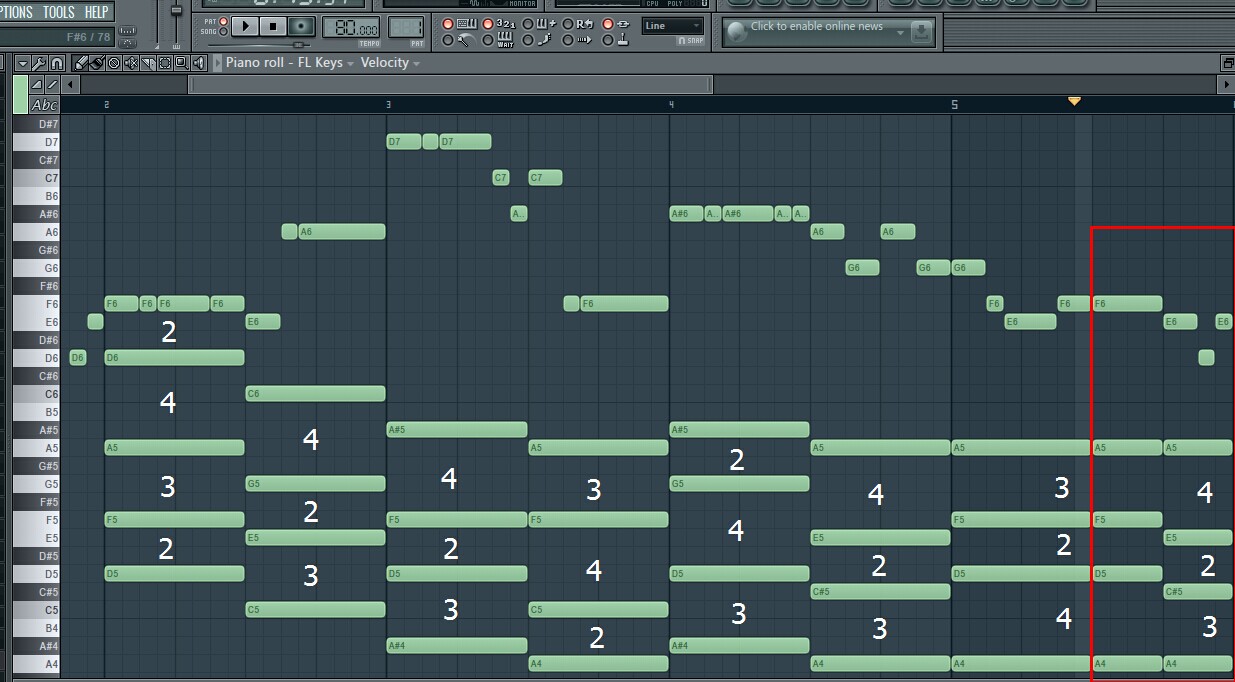Open the OPTIONS menu

16,12
